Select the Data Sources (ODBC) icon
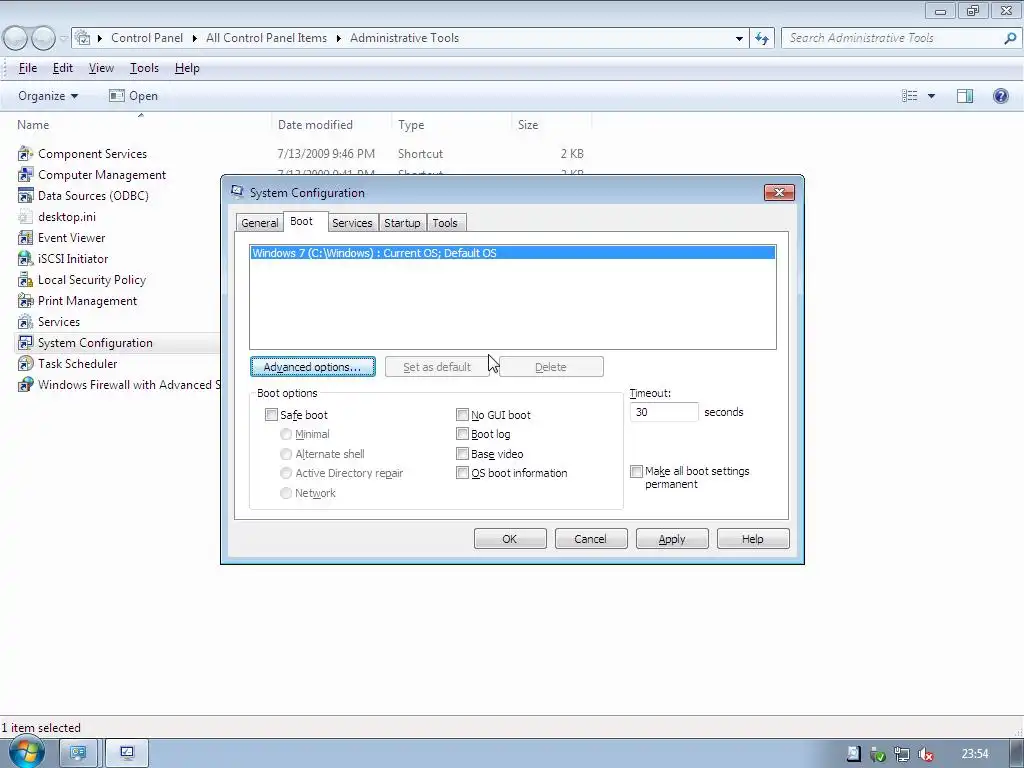The image size is (1024, 768). [25, 196]
